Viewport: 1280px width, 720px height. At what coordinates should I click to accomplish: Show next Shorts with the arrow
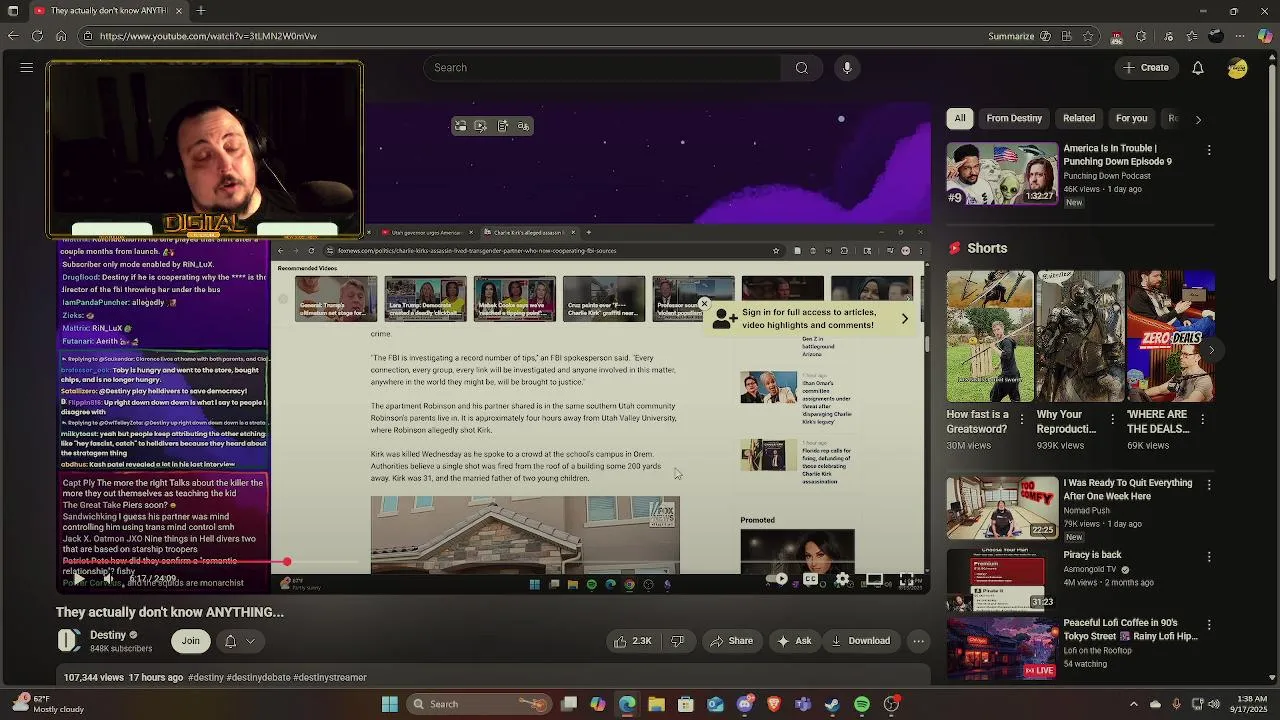click(x=1211, y=350)
